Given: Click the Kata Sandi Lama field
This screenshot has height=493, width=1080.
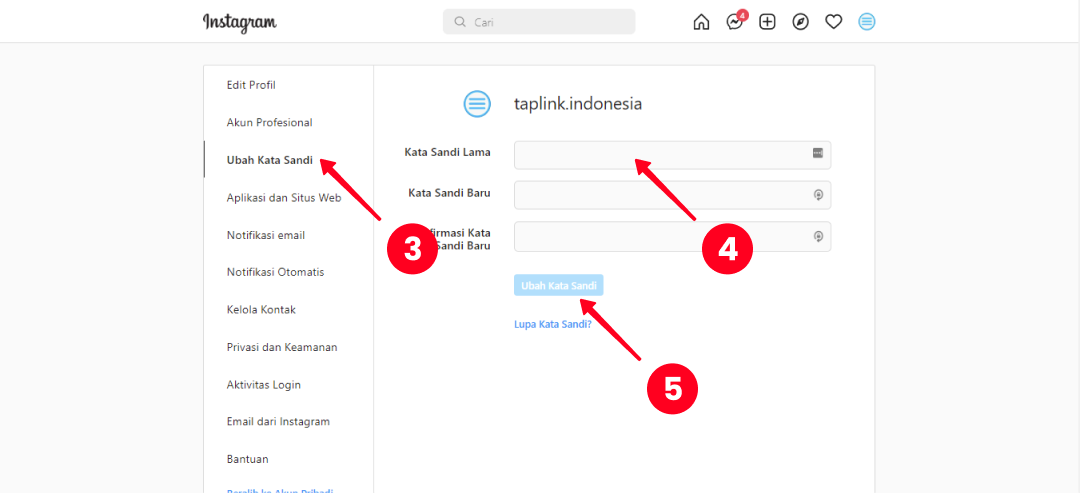Looking at the screenshot, I should click(x=672, y=155).
